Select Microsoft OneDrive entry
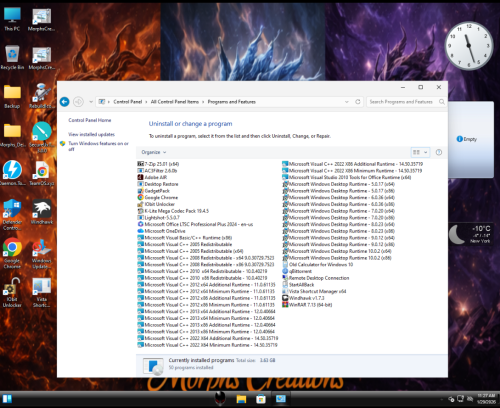This screenshot has width=500, height=408. [161, 231]
